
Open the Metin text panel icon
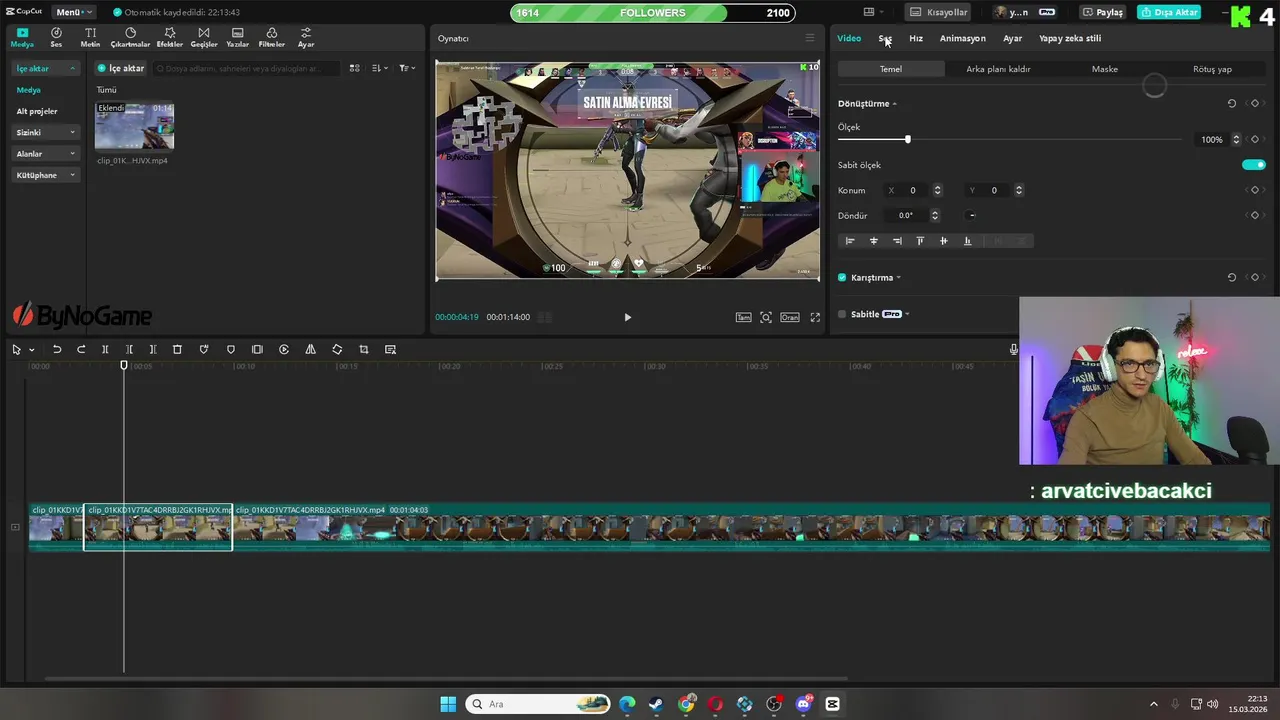coord(90,38)
